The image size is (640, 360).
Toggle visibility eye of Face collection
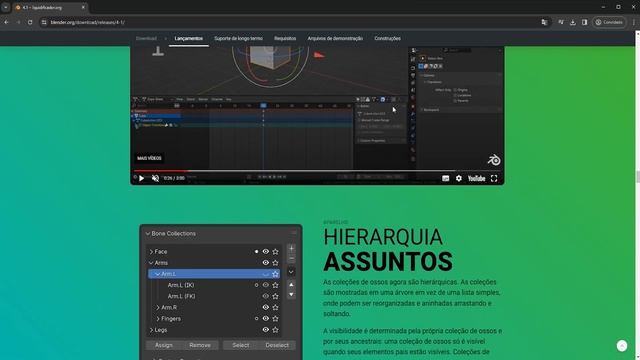click(x=266, y=252)
